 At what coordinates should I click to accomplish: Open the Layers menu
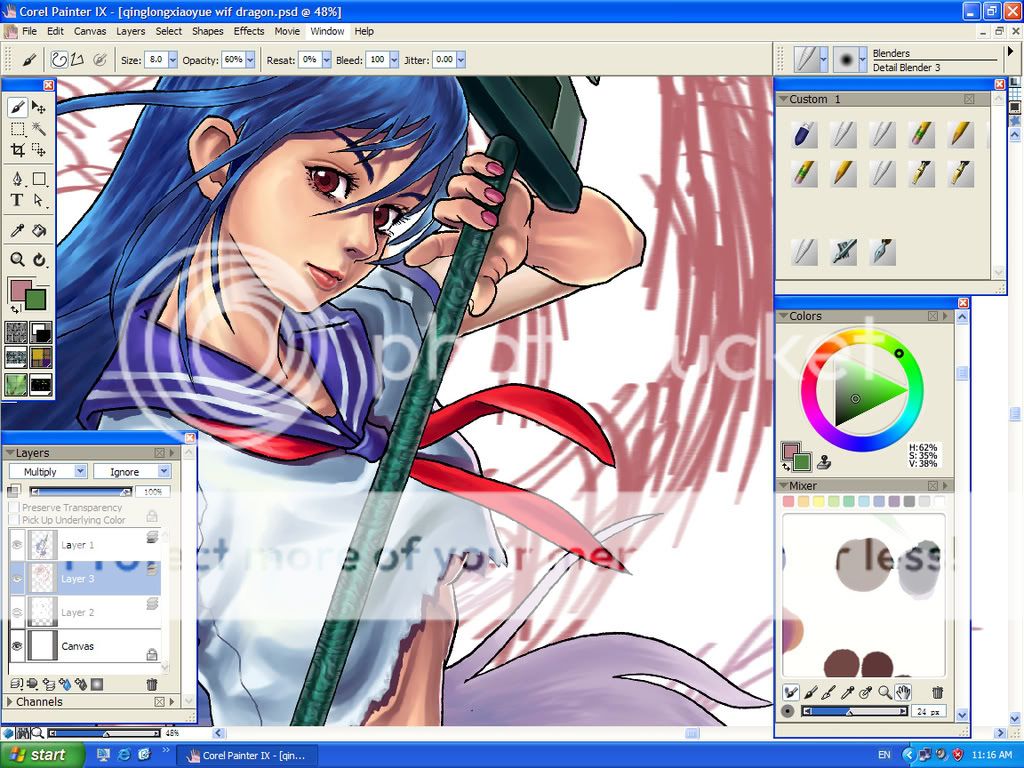(131, 31)
